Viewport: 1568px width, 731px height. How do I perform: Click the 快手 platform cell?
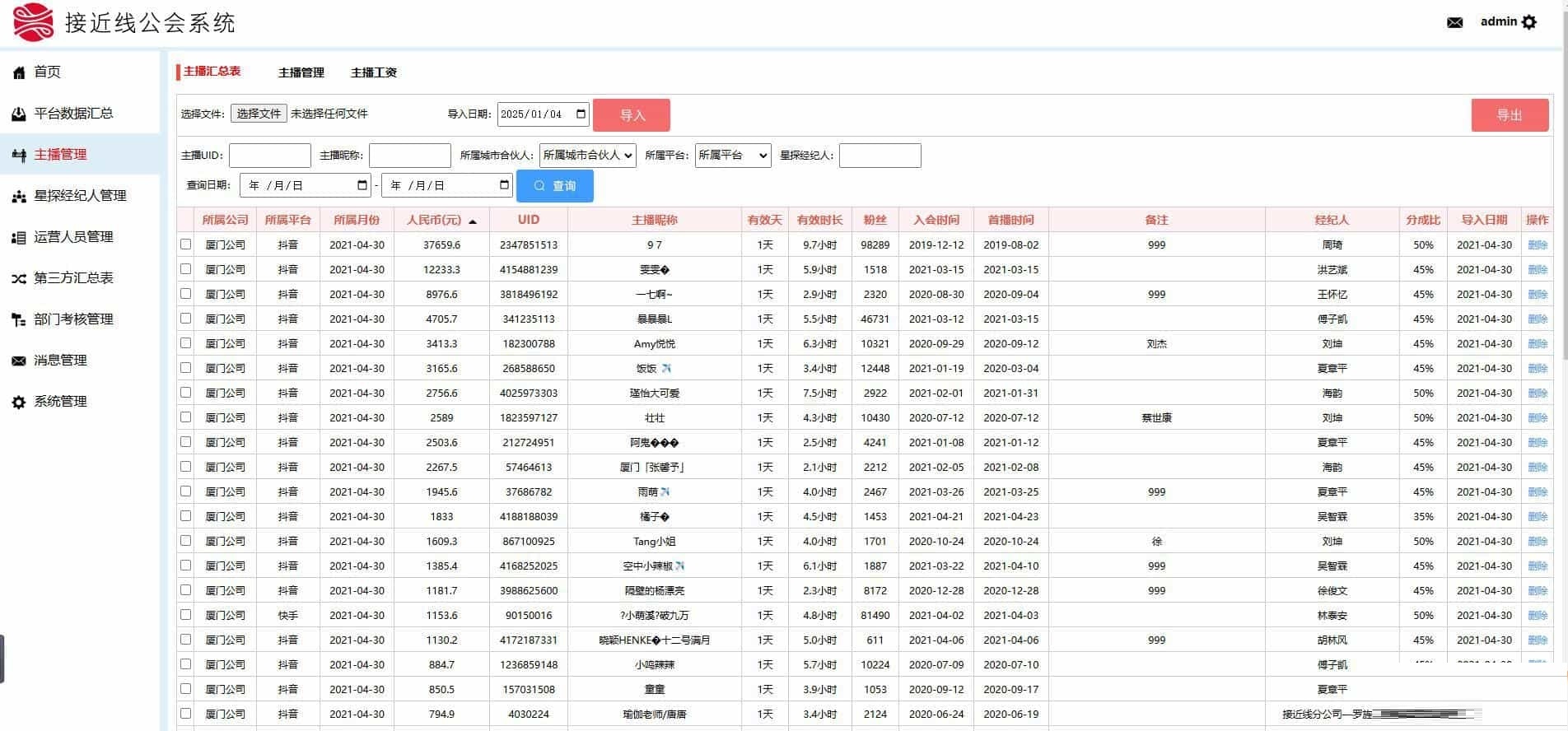tap(287, 615)
